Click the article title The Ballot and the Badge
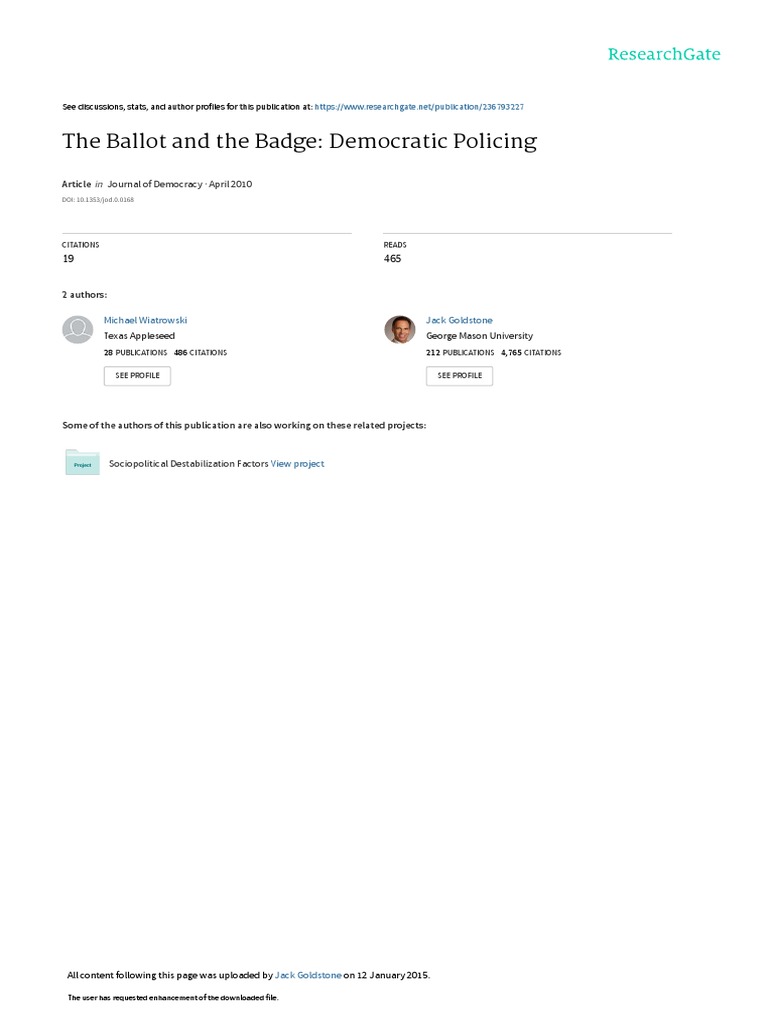The height and width of the screenshot is (1024, 768). (x=300, y=141)
